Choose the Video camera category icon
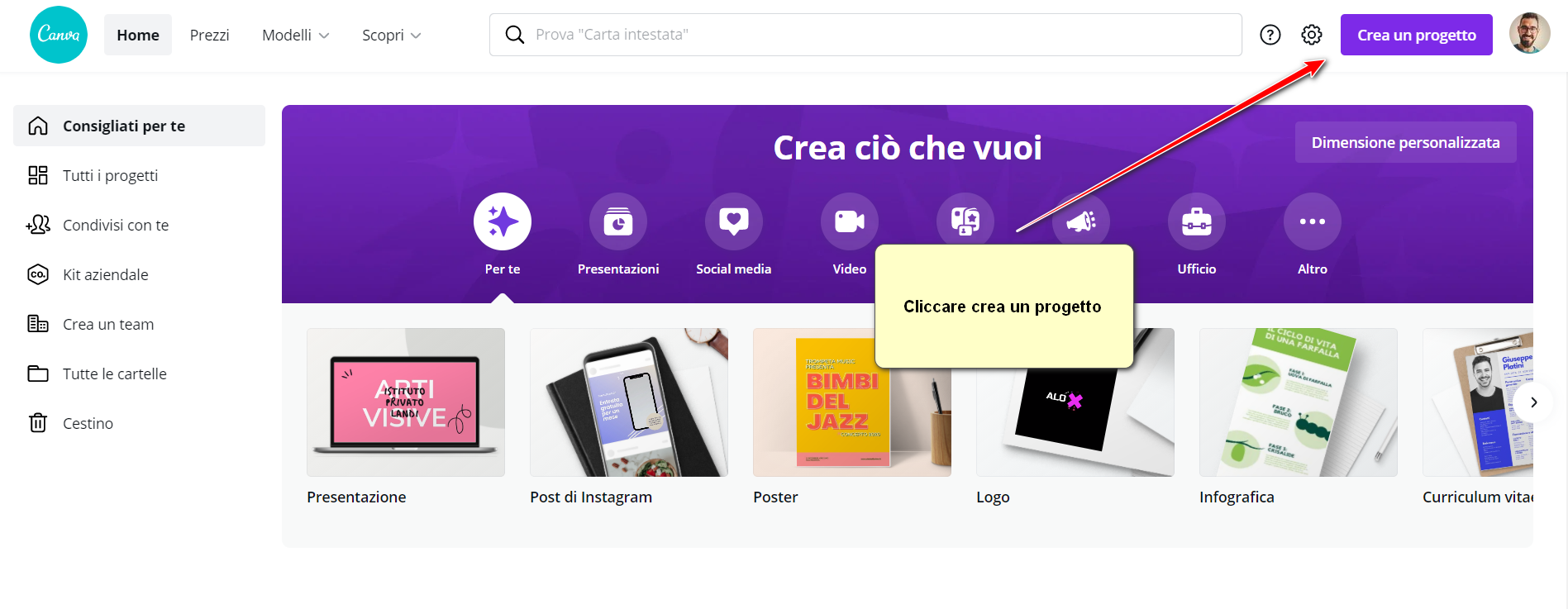1568x609 pixels. point(850,221)
